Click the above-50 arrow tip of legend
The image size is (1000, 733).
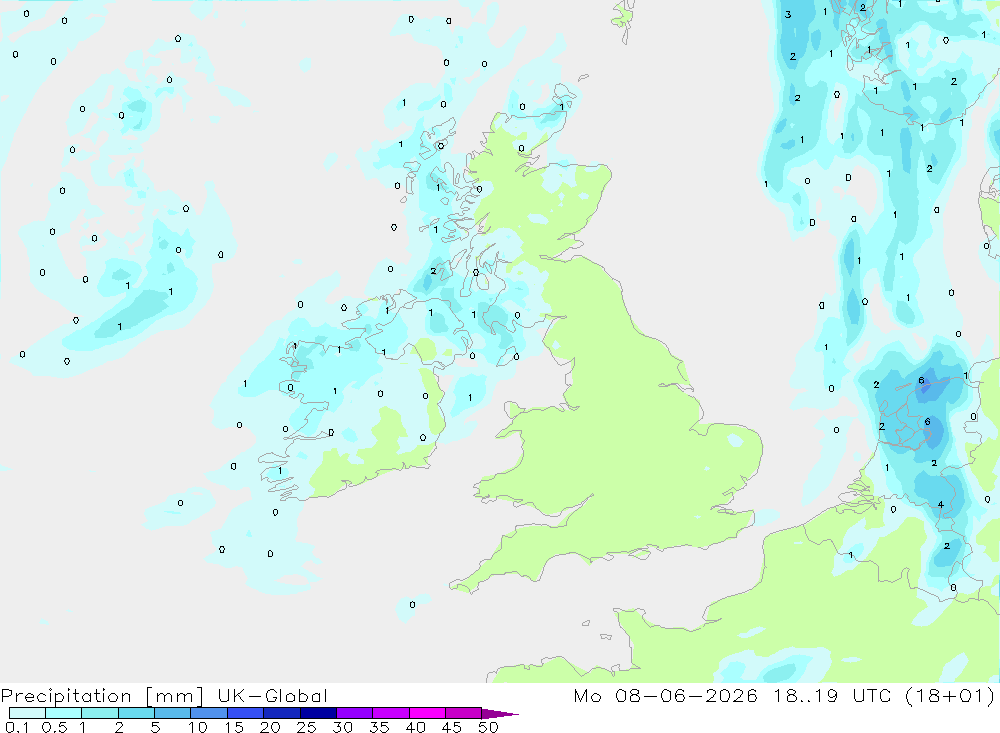pos(500,713)
